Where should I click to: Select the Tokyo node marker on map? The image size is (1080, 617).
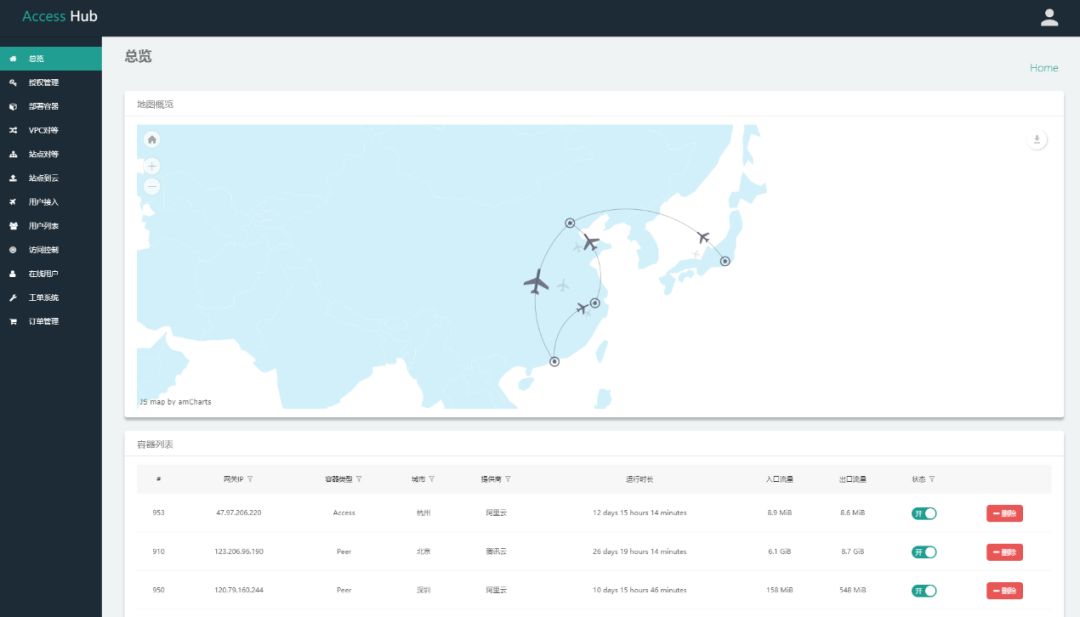(x=725, y=261)
